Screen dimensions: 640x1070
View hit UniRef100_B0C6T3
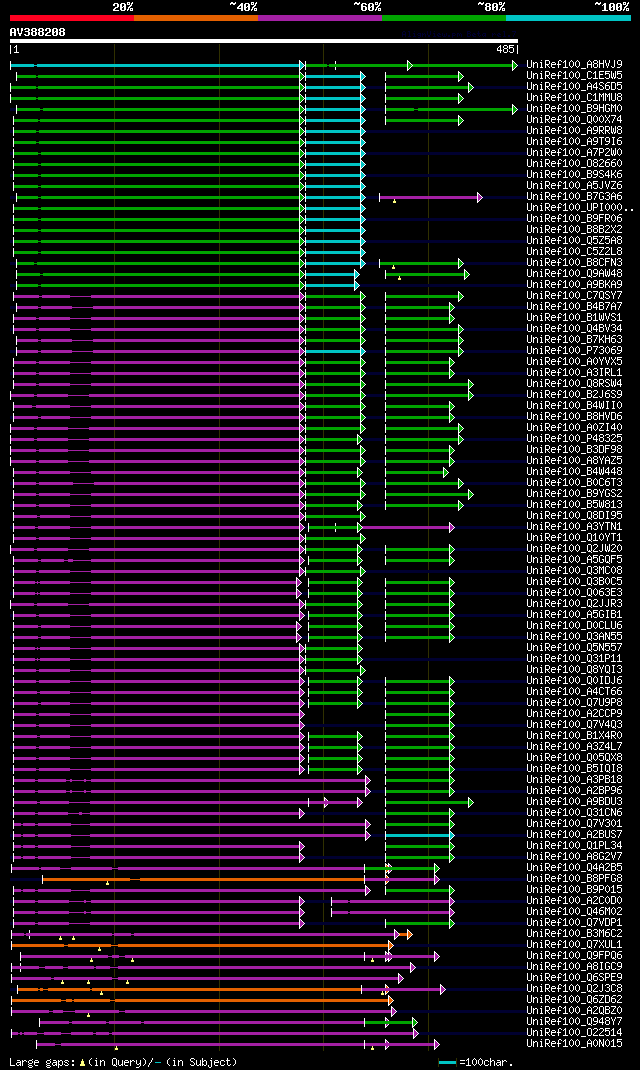pos(574,482)
